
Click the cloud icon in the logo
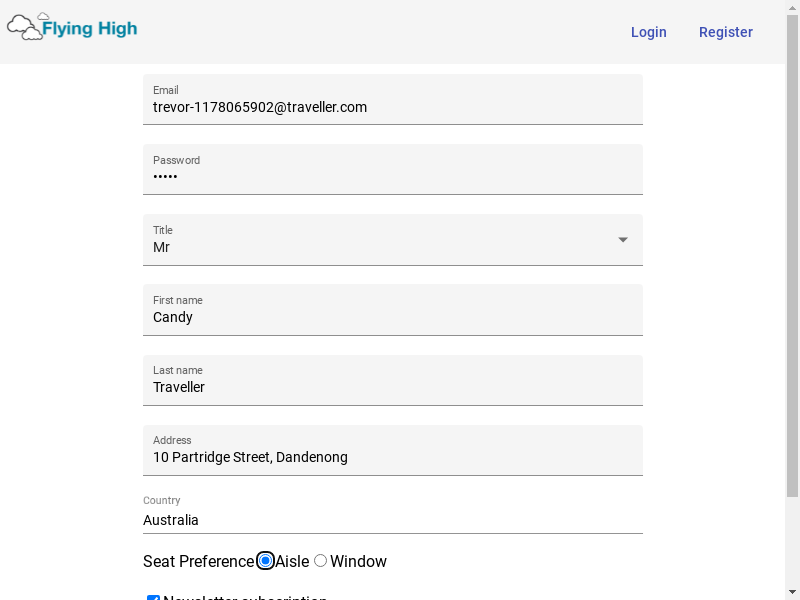[x=25, y=27]
